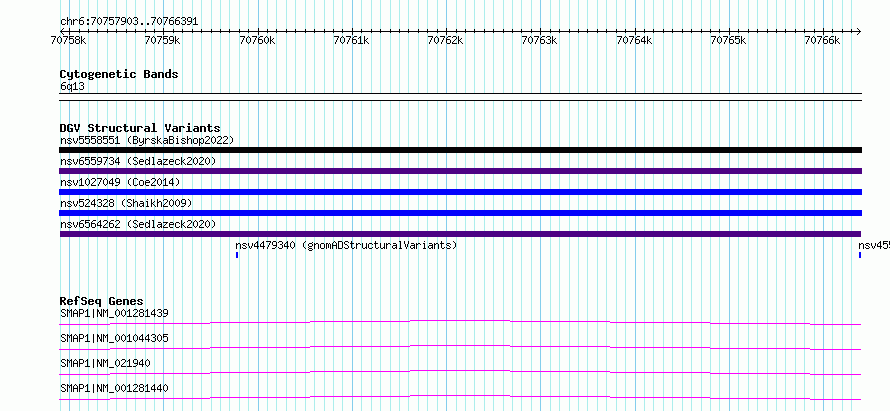Open nsv5558551 (ByrskaBishop2022) label
Screen dimensions: 890x411
[147, 140]
